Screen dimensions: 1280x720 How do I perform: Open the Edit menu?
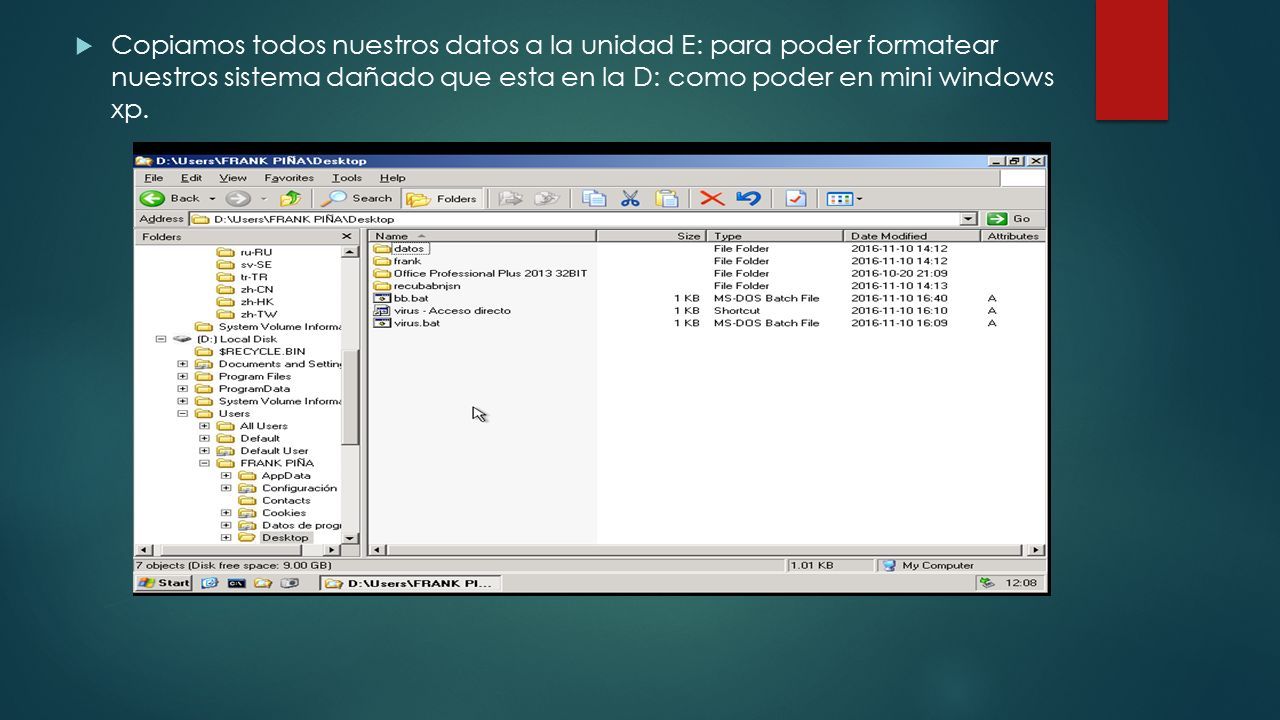191,178
